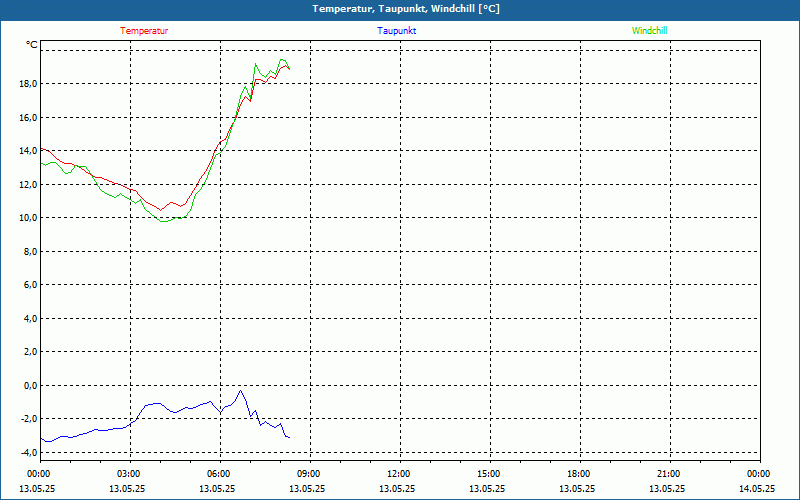This screenshot has width=800, height=500.
Task: Click the 13.05.25 date under 12:00
Action: coord(397,488)
